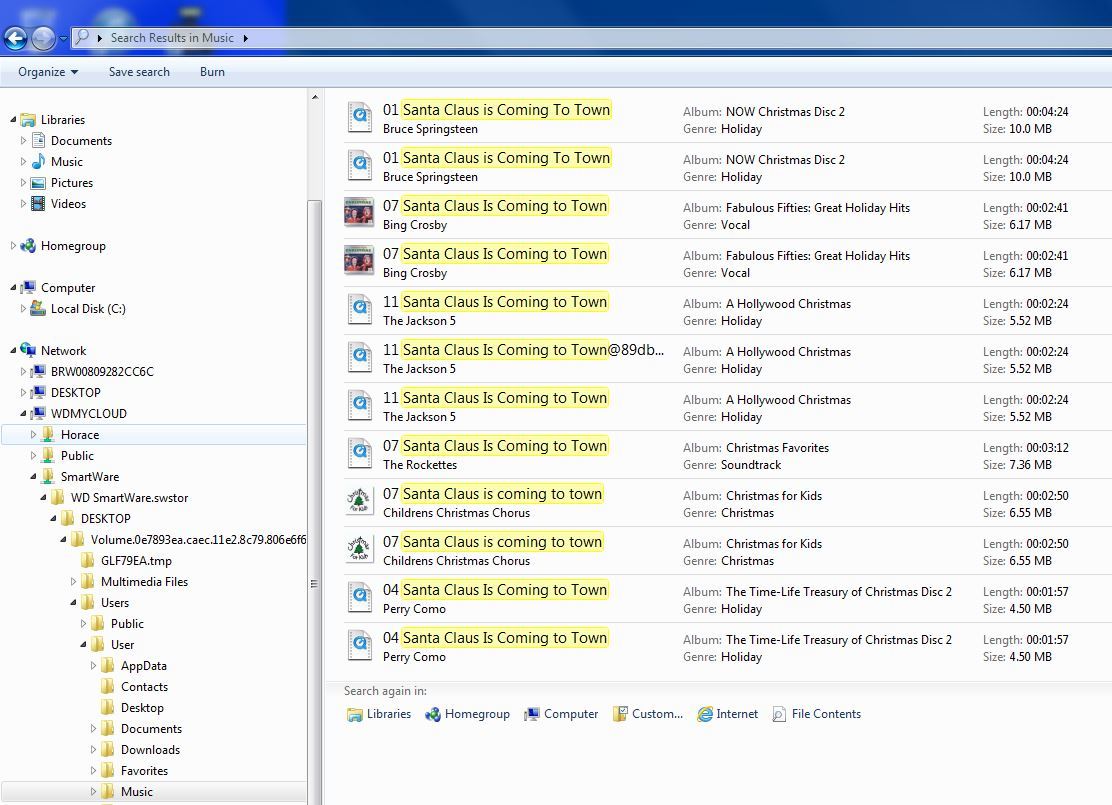Select first Childrens Christmas Chorus album thumbnail
The width and height of the screenshot is (1112, 805).
[x=359, y=501]
